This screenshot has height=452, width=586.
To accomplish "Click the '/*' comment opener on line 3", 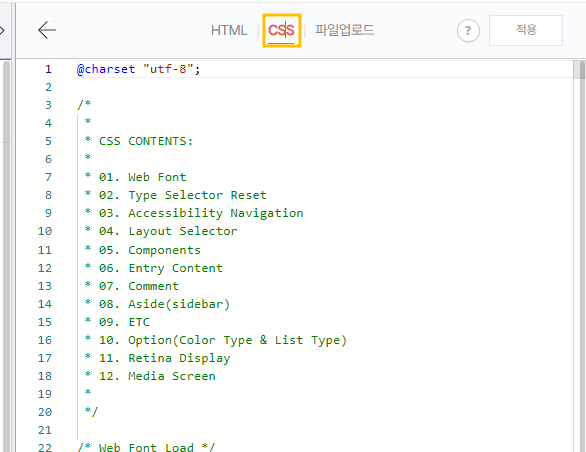I will [x=84, y=105].
